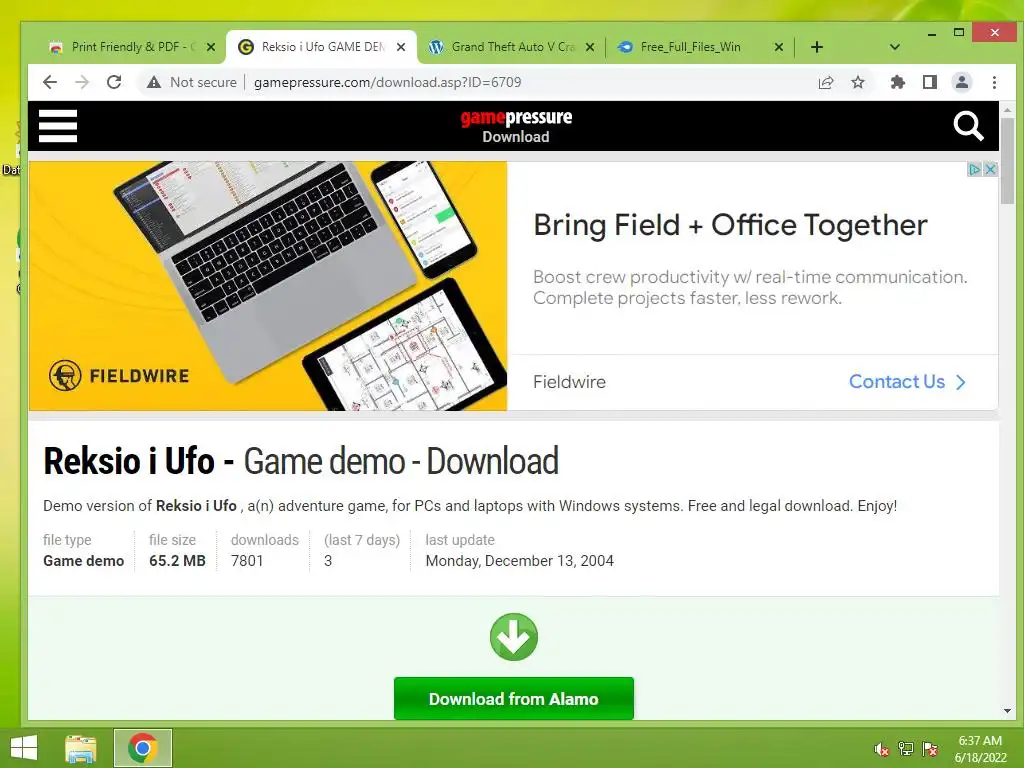Screen dimensions: 1024x768
Task: Click the Bring Field + Office Together headline
Action: 730,225
